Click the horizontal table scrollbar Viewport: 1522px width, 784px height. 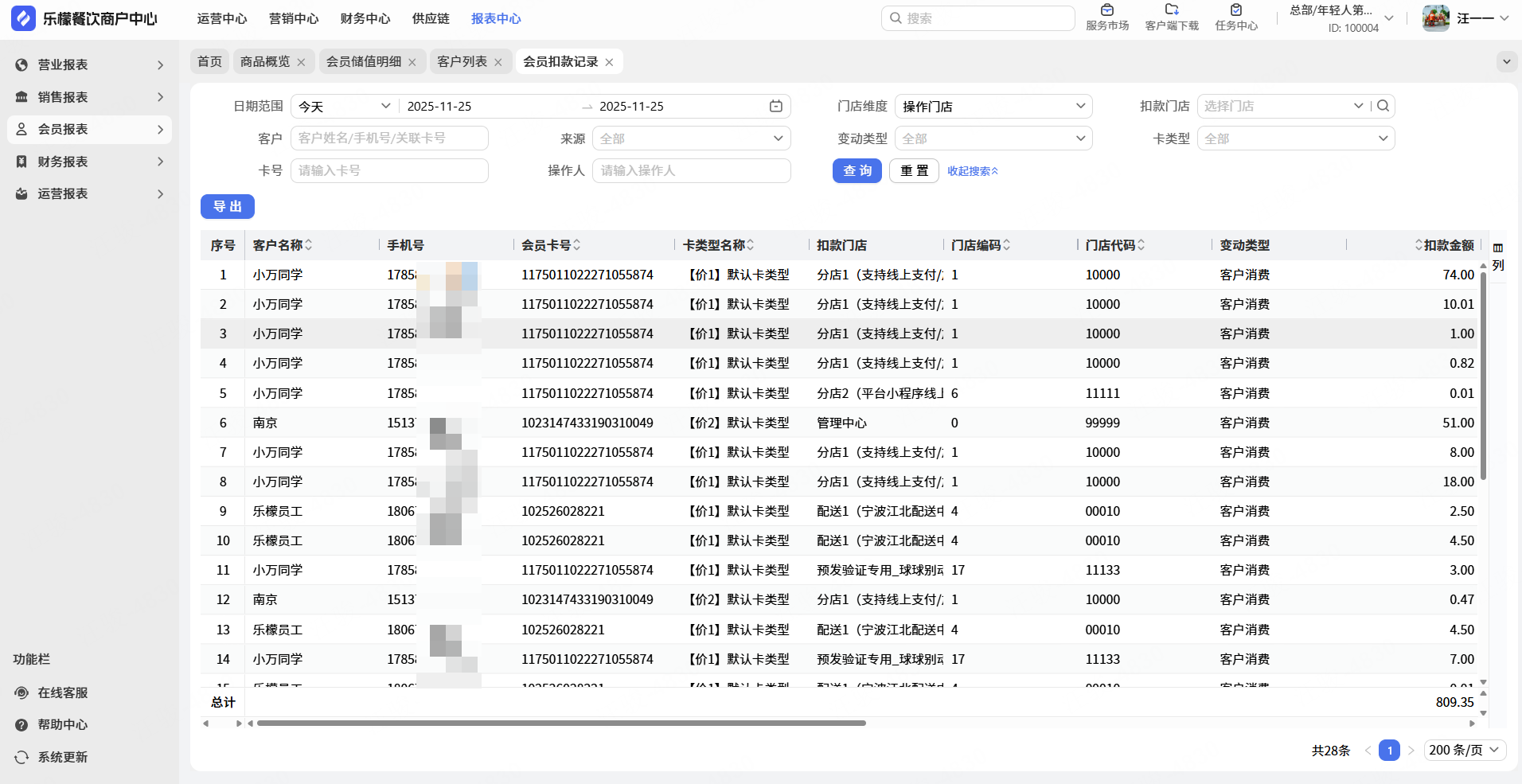click(x=561, y=724)
